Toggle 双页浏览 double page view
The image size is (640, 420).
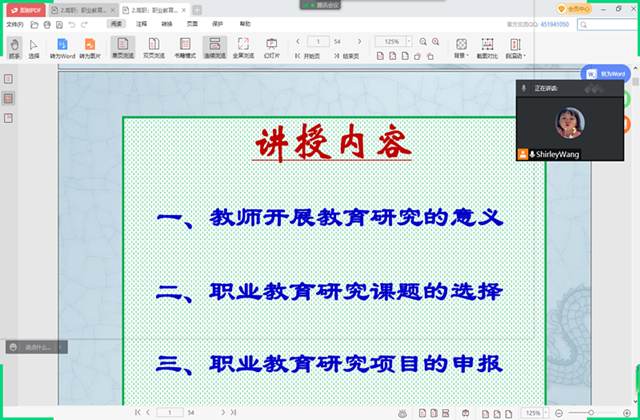(155, 46)
